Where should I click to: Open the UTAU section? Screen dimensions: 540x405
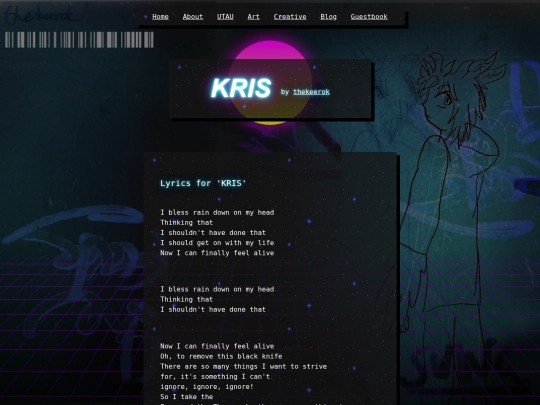click(225, 17)
